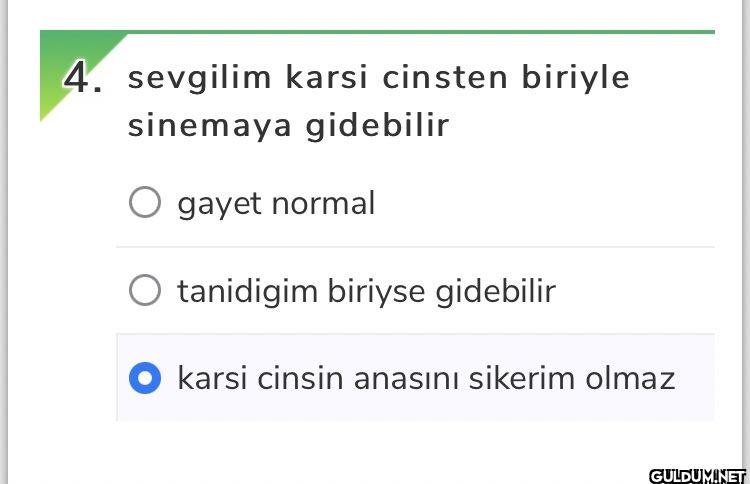
Task: Click the question heading "sevgilim karsi cinsten biriyle"
Action: pos(379,78)
